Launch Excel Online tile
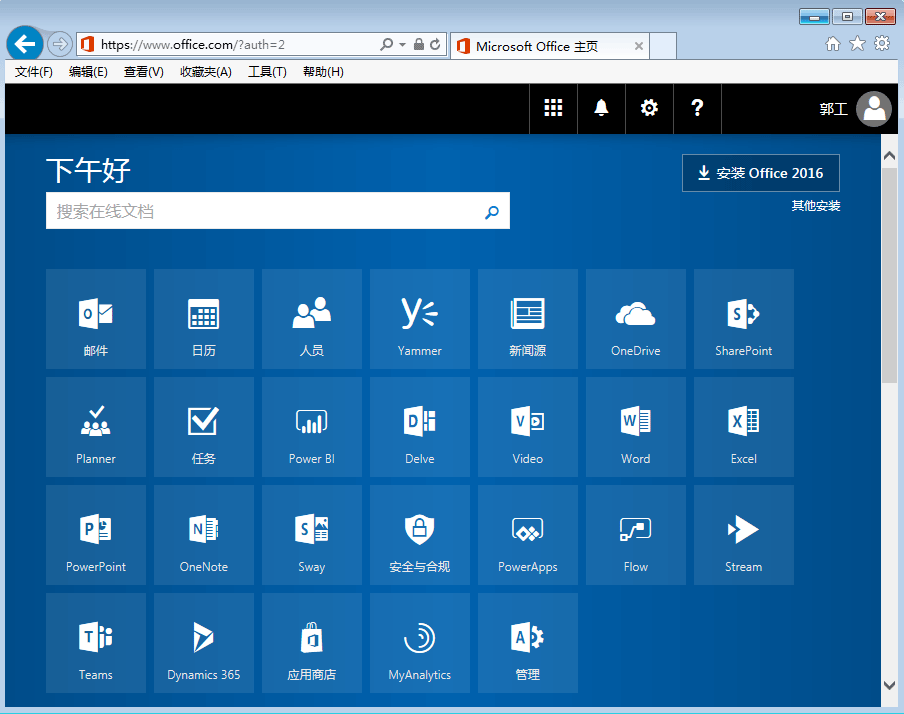The image size is (904, 714). (744, 427)
